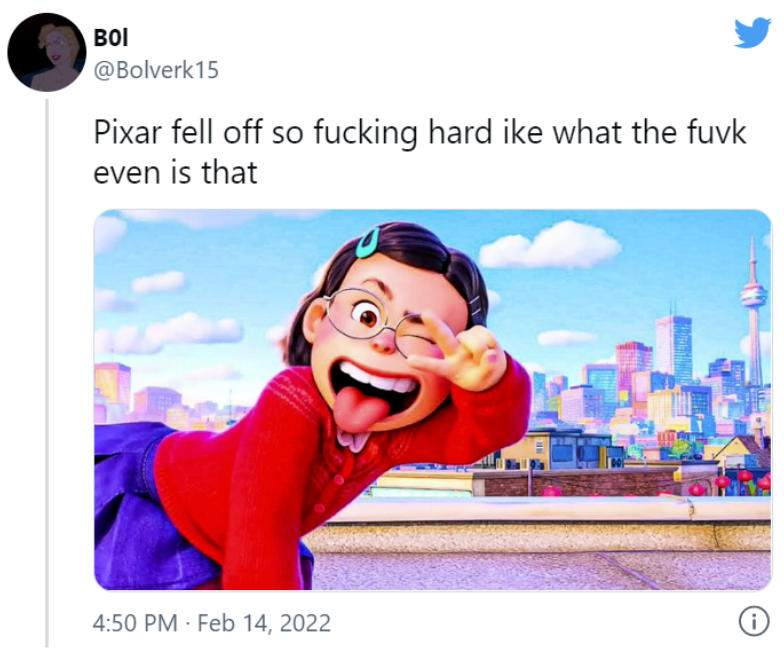Viewport: 784px width, 648px height.
Task: Open the embedded cartoon image
Action: (x=433, y=400)
